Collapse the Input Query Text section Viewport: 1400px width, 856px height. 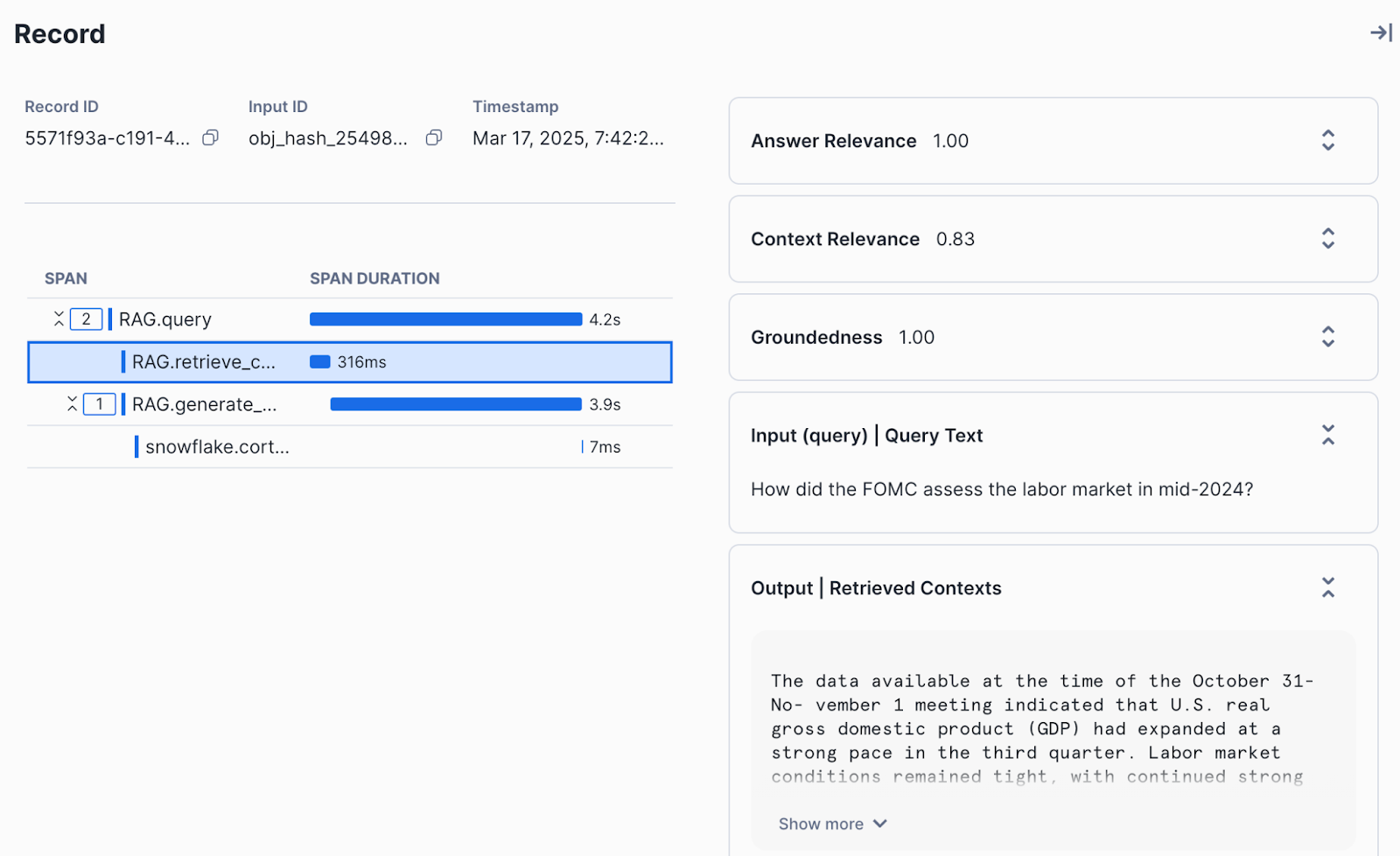point(1327,435)
